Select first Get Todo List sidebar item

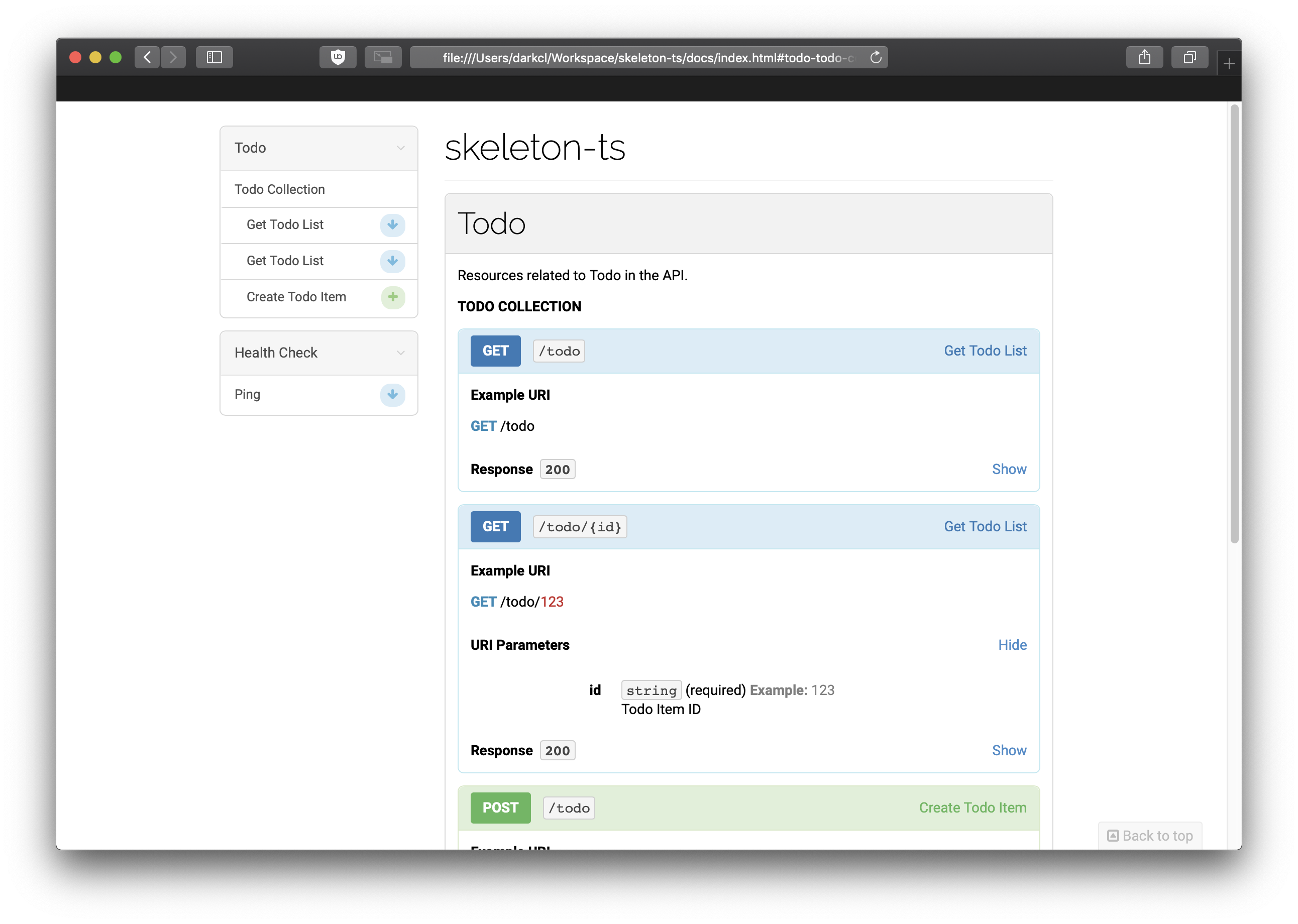284,225
